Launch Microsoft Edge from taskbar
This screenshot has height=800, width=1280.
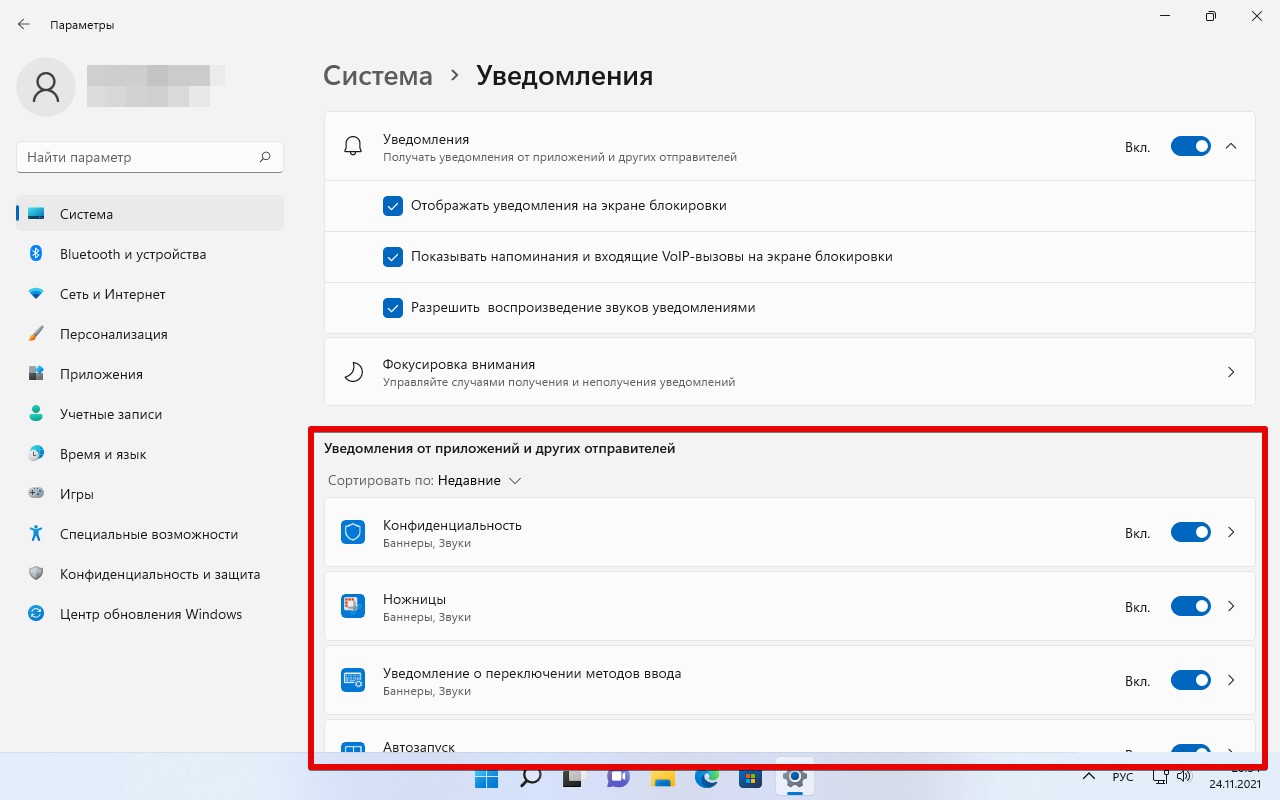706,778
